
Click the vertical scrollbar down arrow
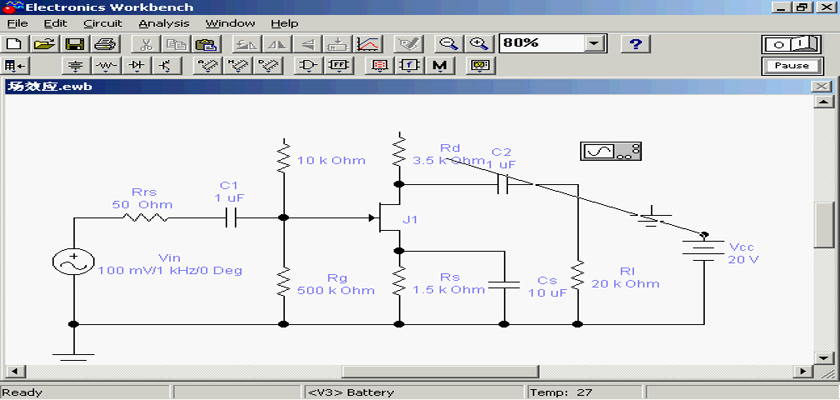[x=823, y=357]
